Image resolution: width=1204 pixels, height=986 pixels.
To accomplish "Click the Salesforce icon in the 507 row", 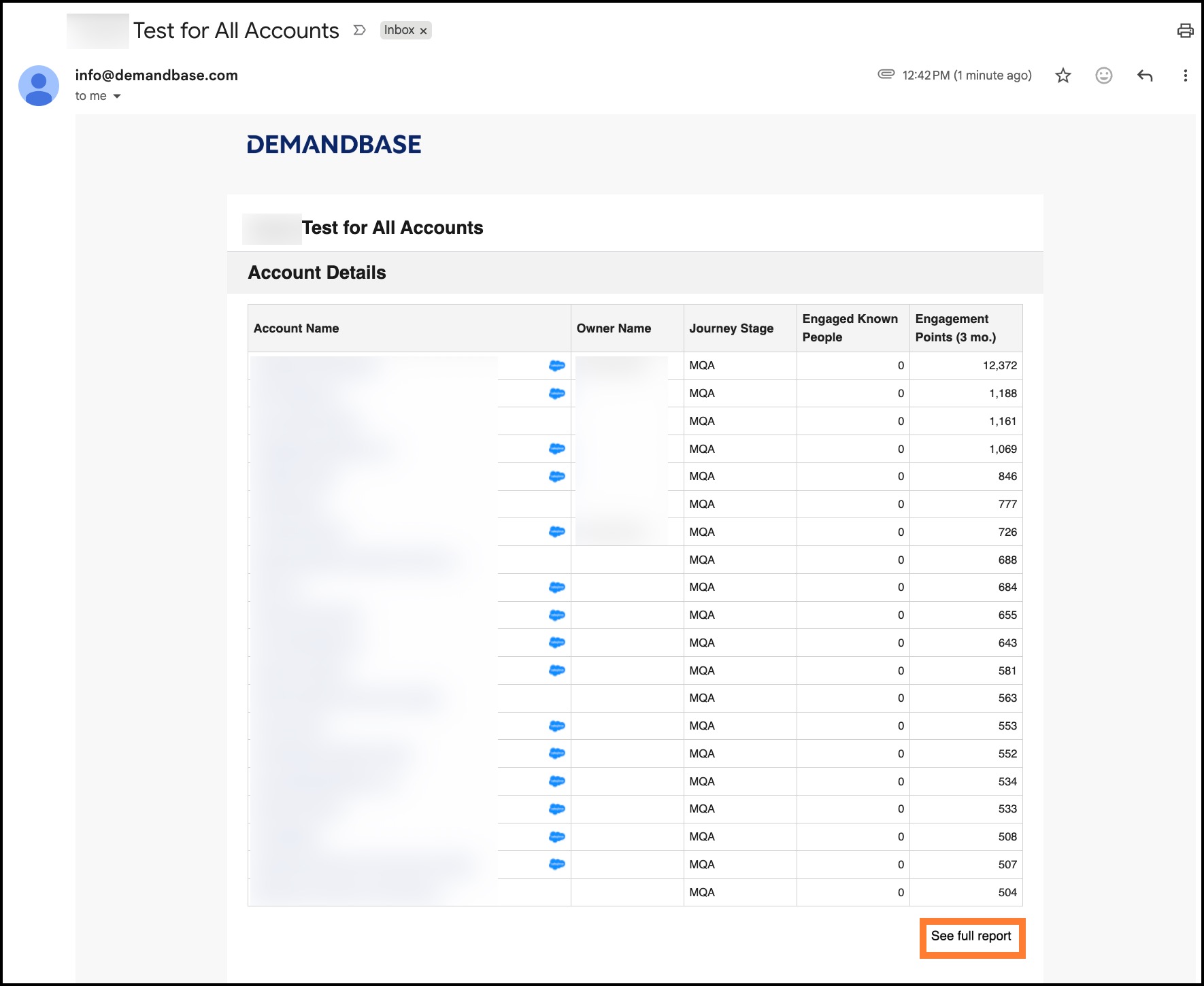I will [556, 864].
